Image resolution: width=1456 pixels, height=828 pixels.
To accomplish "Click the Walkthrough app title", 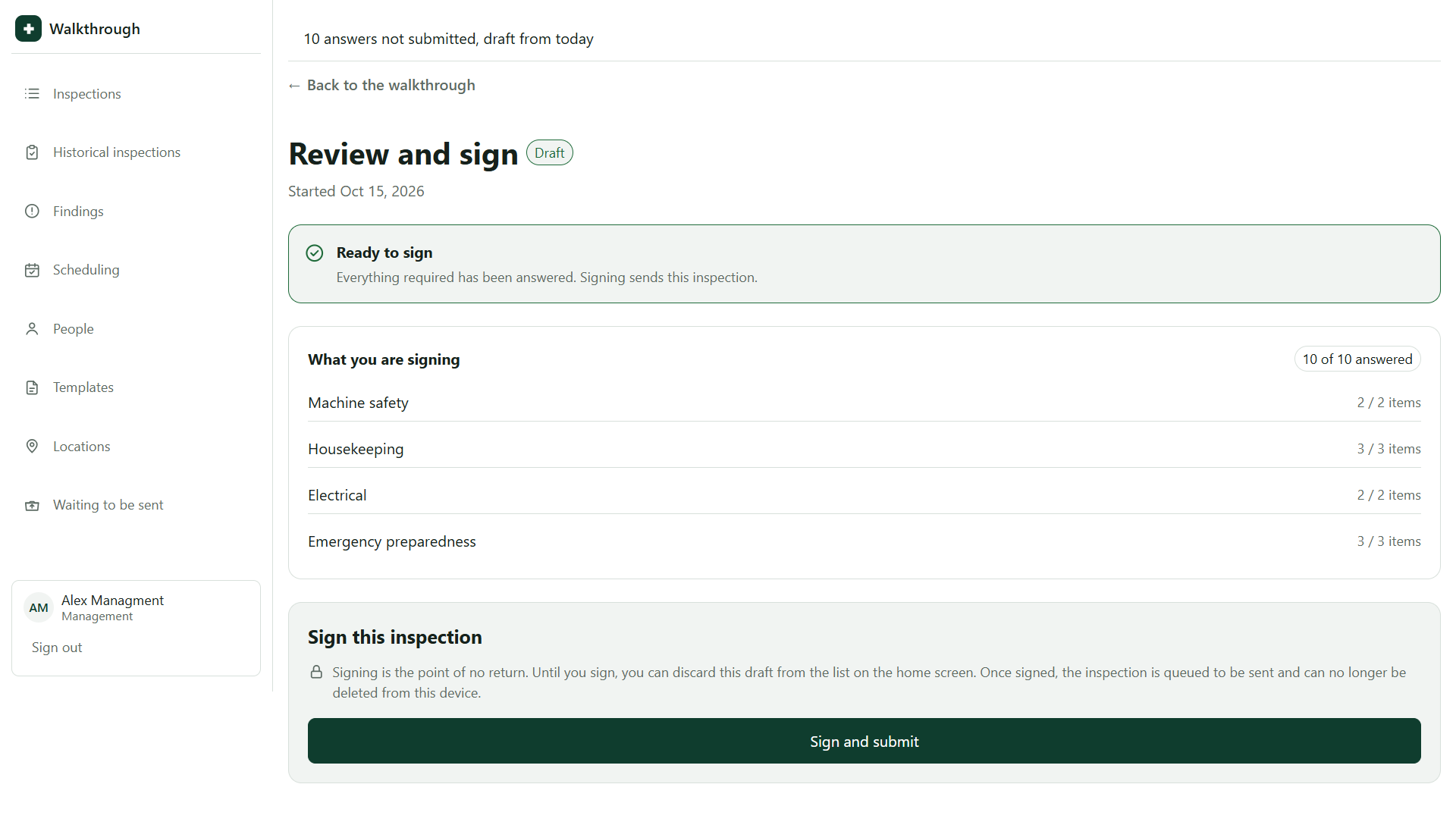I will pos(95,29).
